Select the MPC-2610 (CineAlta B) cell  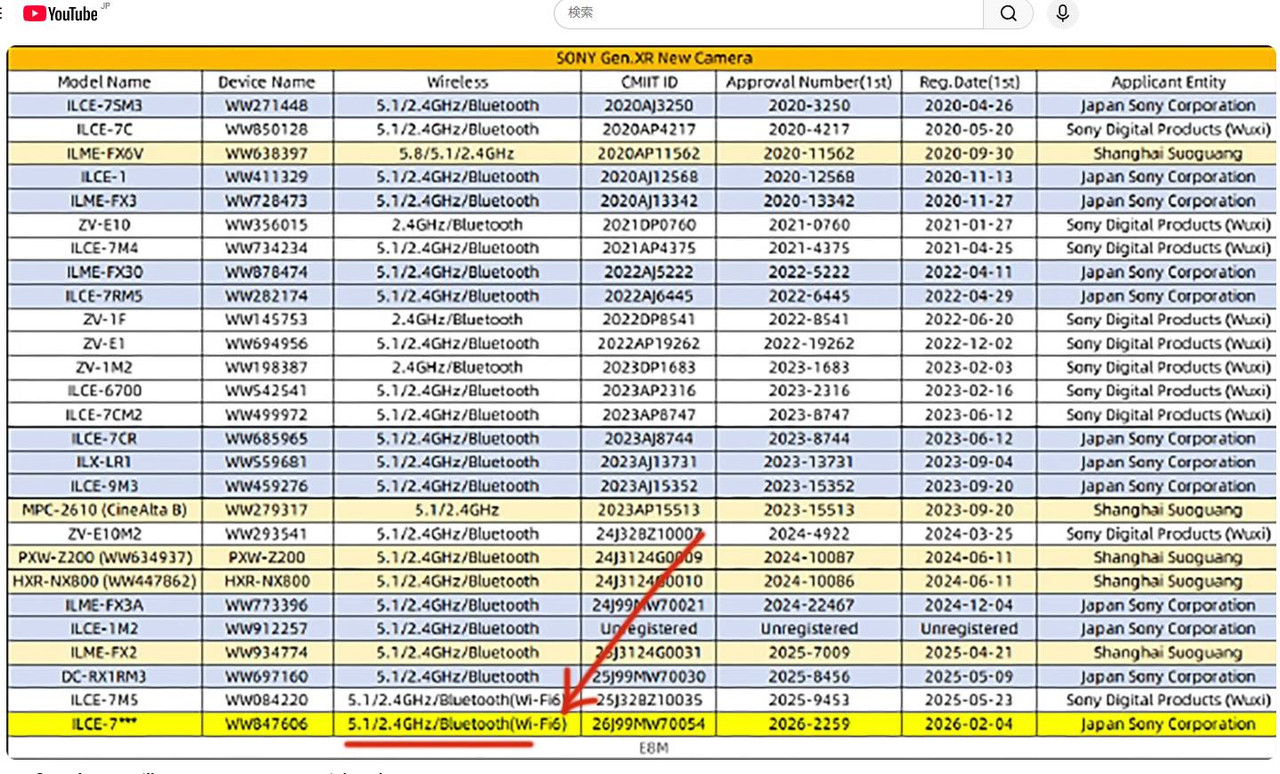[x=104, y=510]
